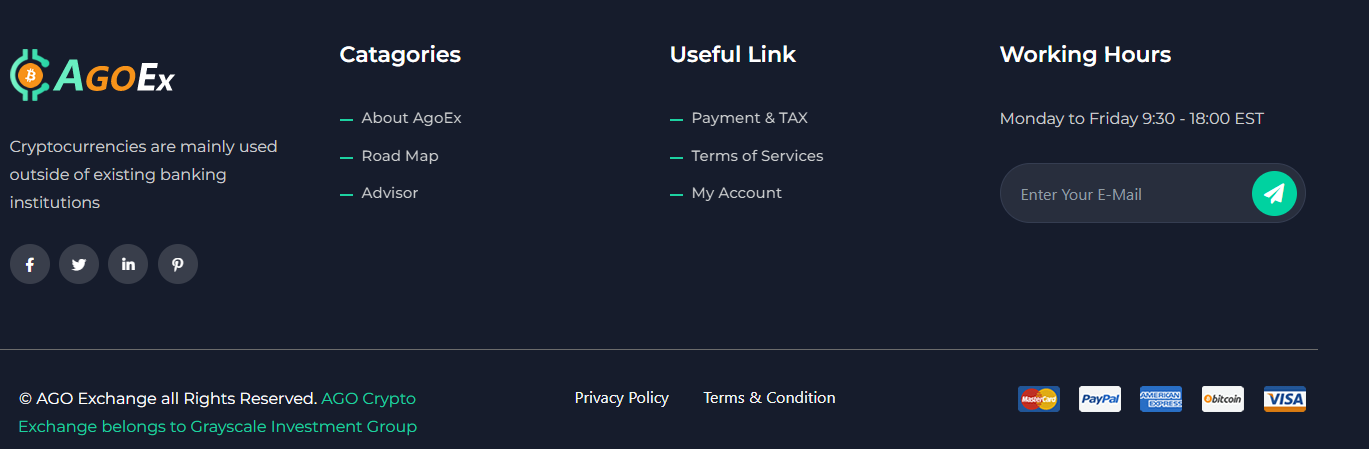Open Terms of Services link
This screenshot has height=449, width=1369.
pos(757,156)
